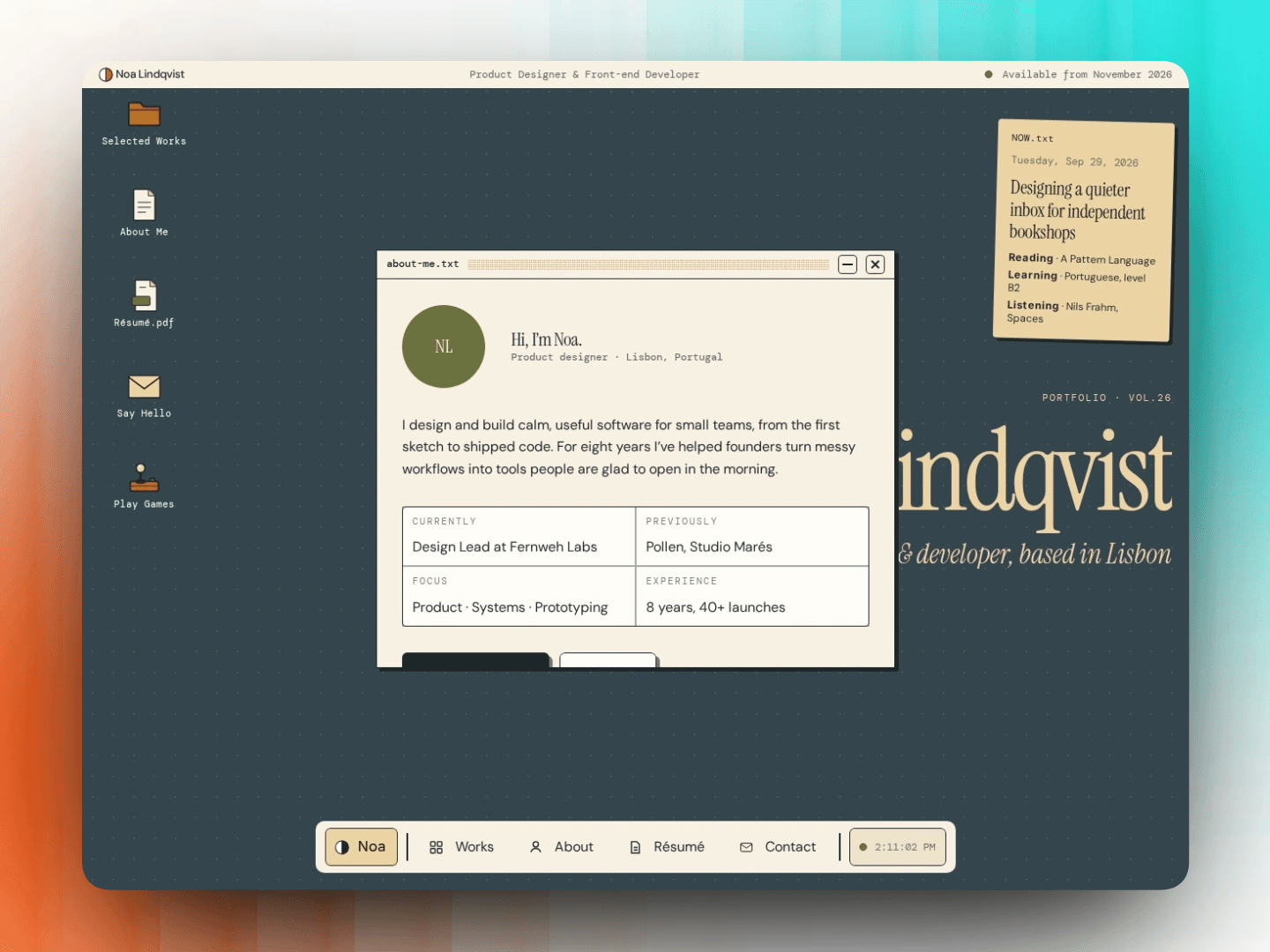Click the NL avatar circle
Image resolution: width=1270 pixels, height=952 pixels.
pos(444,346)
